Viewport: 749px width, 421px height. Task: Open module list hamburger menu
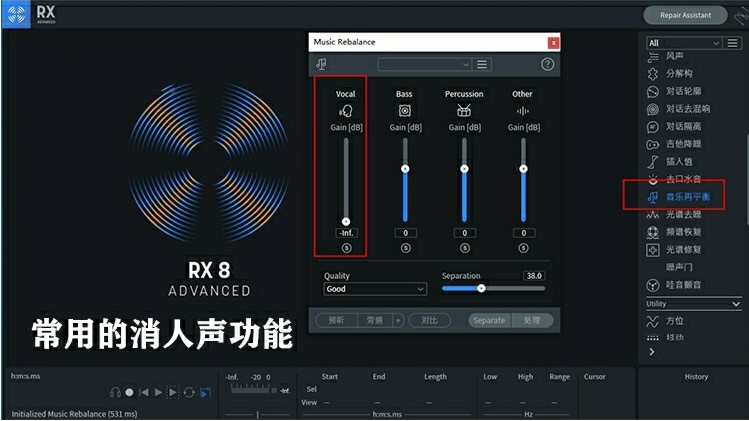point(732,43)
